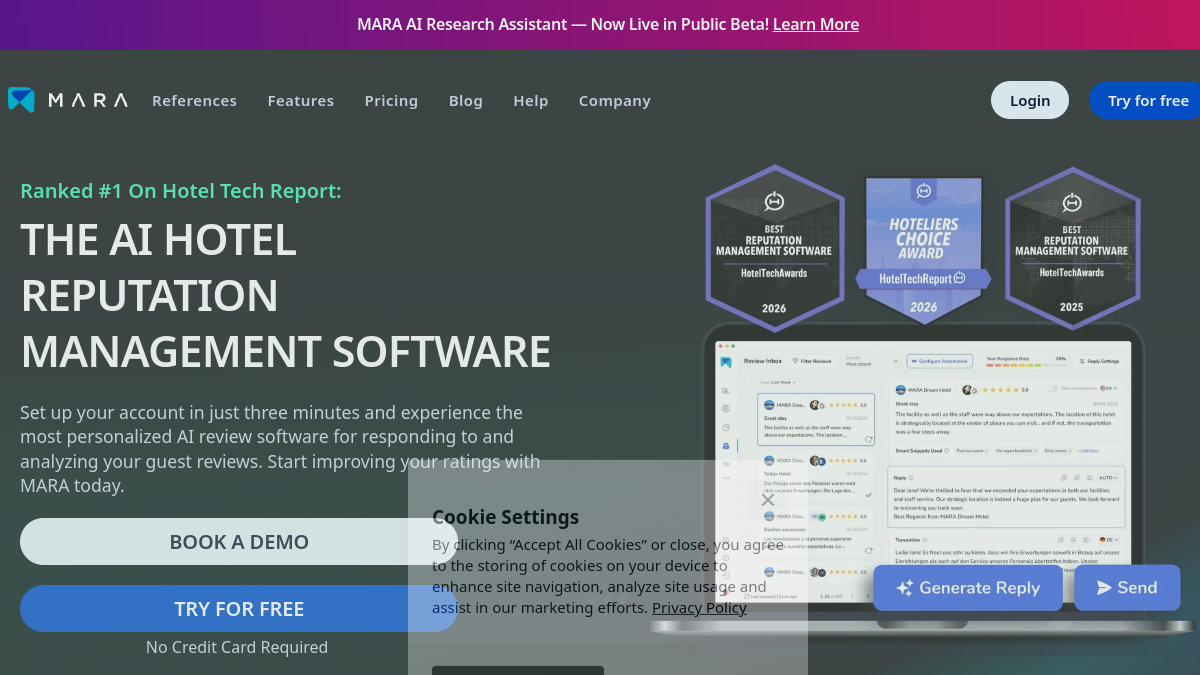Viewport: 1200px width, 675px height.
Task: Open the Privacy Policy link
Action: coord(699,608)
